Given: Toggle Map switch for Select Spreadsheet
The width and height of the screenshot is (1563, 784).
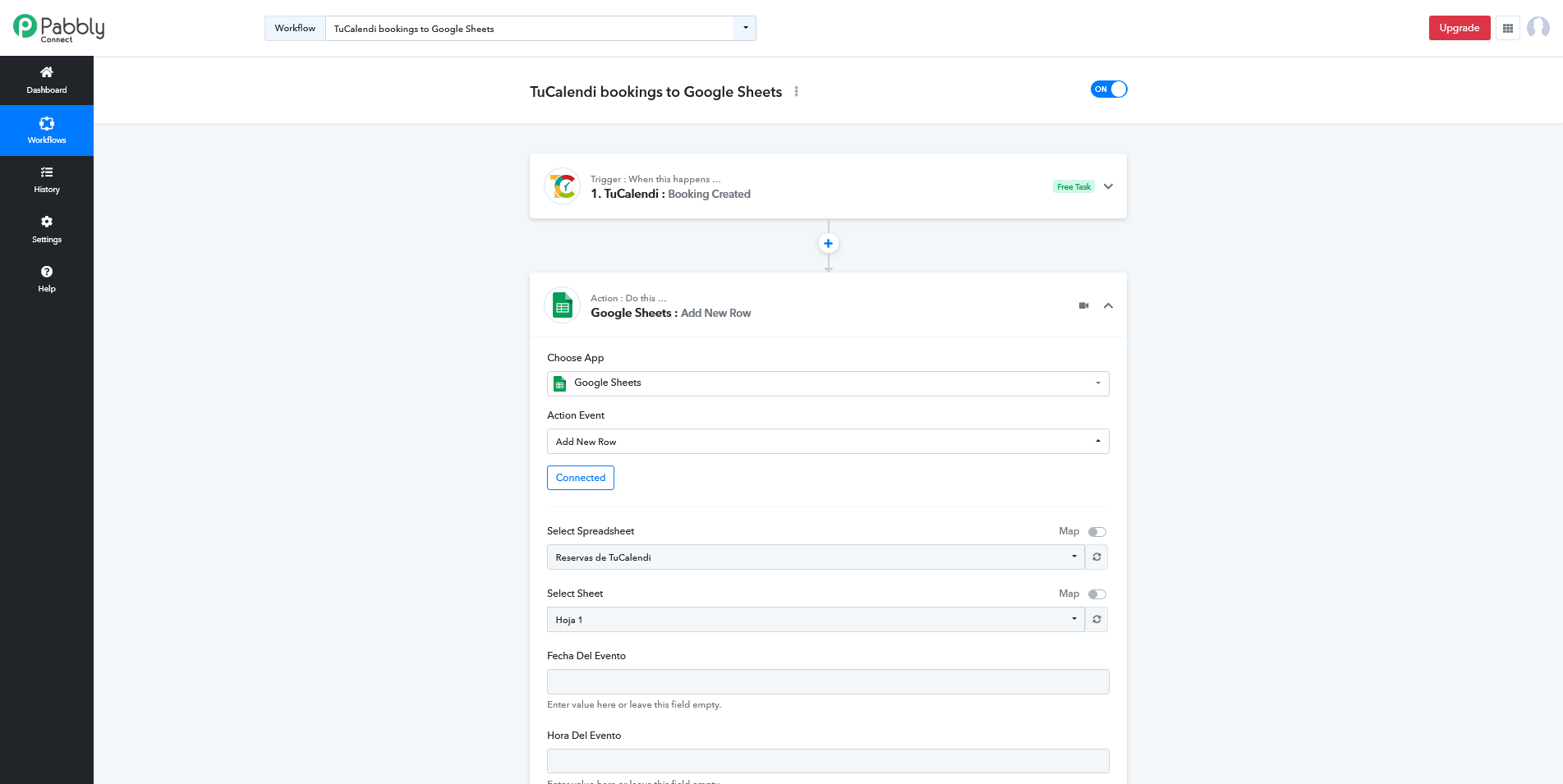Looking at the screenshot, I should (1097, 532).
